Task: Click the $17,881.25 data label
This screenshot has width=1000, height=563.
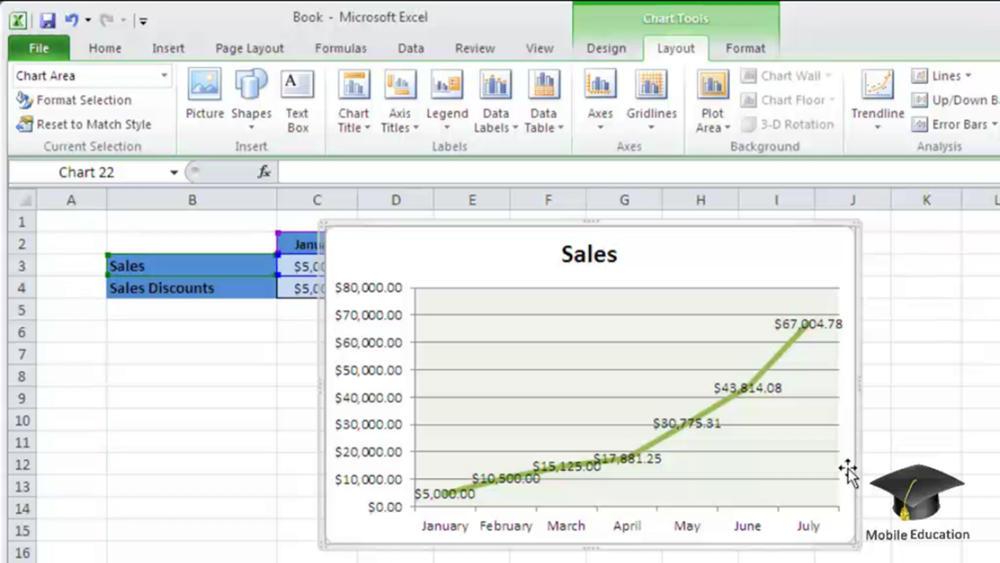Action: 627,458
